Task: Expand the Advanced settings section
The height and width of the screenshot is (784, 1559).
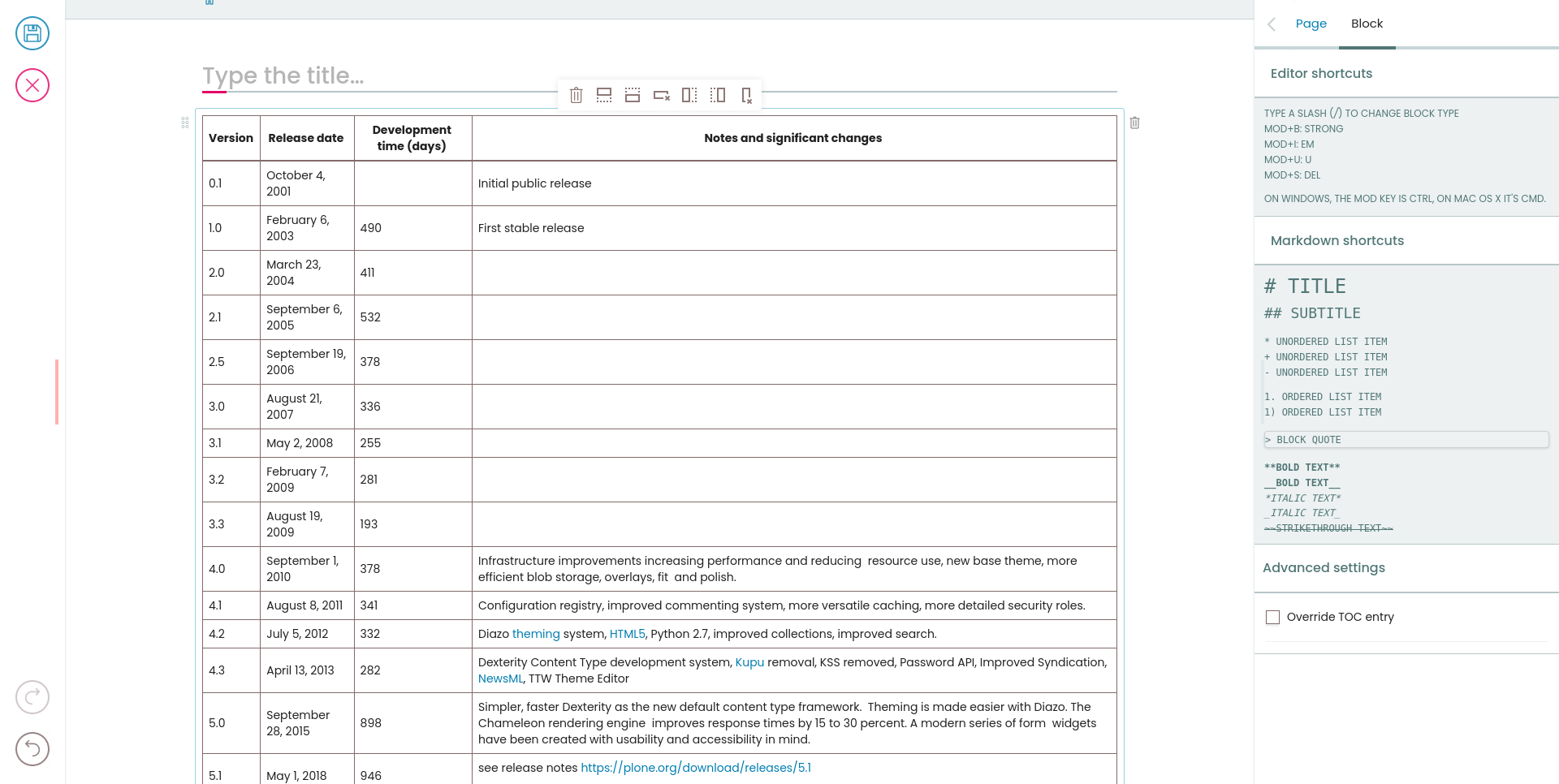Action: point(1324,568)
